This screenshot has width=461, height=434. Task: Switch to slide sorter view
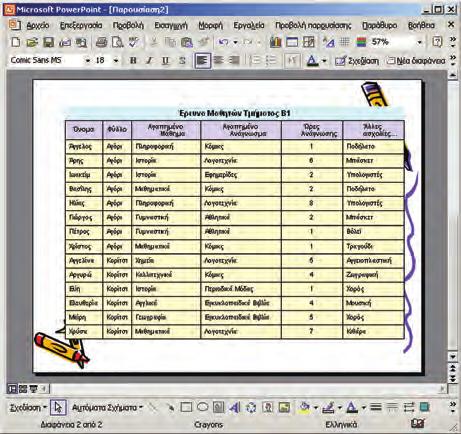[x=23, y=389]
